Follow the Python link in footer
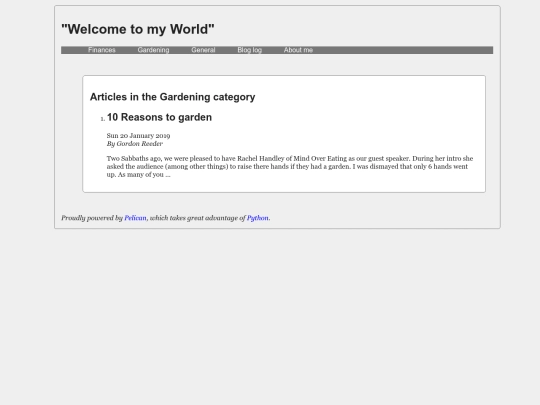The width and height of the screenshot is (540, 405). pos(258,218)
